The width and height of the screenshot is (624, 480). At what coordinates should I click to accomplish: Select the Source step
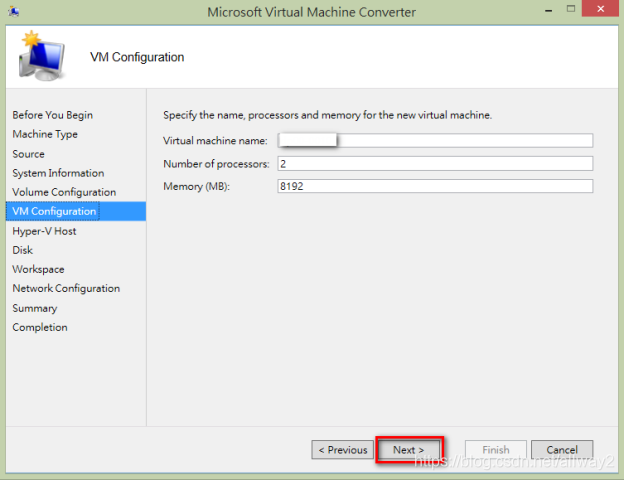(28, 154)
